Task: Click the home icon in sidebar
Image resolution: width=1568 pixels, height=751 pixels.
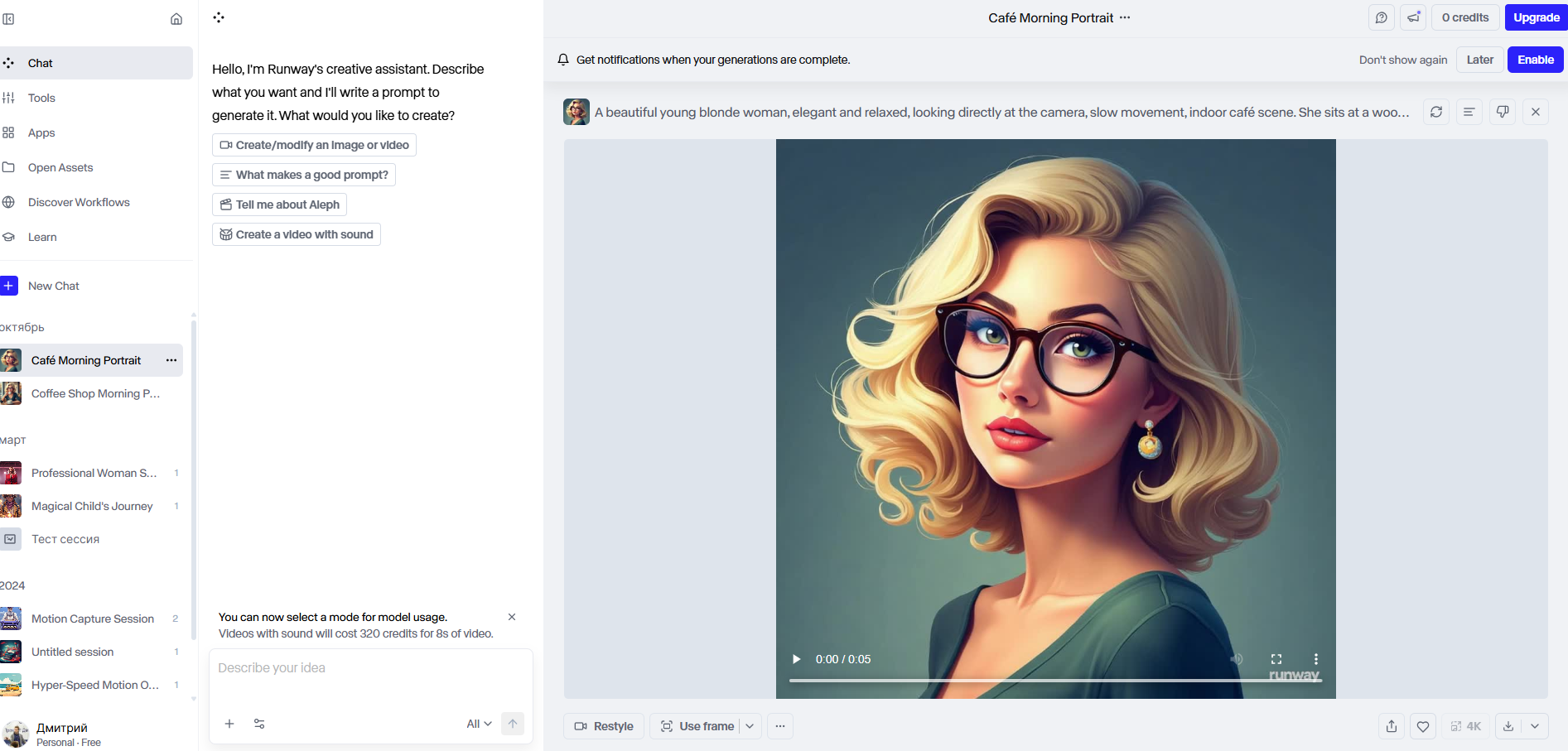Action: coord(176,19)
